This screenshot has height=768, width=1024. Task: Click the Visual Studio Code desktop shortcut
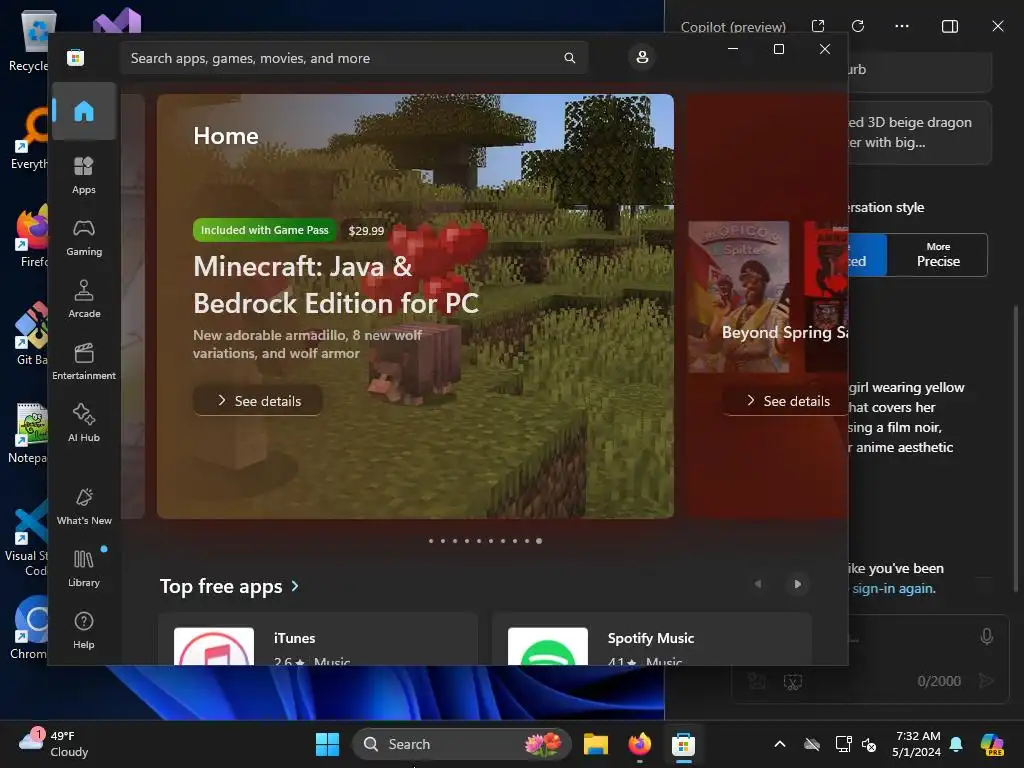[x=27, y=537]
